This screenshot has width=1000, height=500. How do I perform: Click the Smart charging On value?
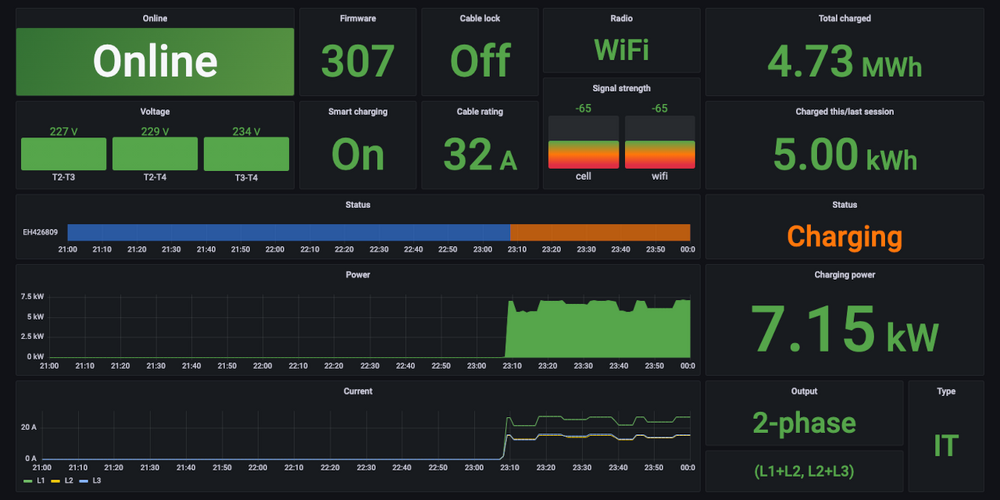(357, 155)
